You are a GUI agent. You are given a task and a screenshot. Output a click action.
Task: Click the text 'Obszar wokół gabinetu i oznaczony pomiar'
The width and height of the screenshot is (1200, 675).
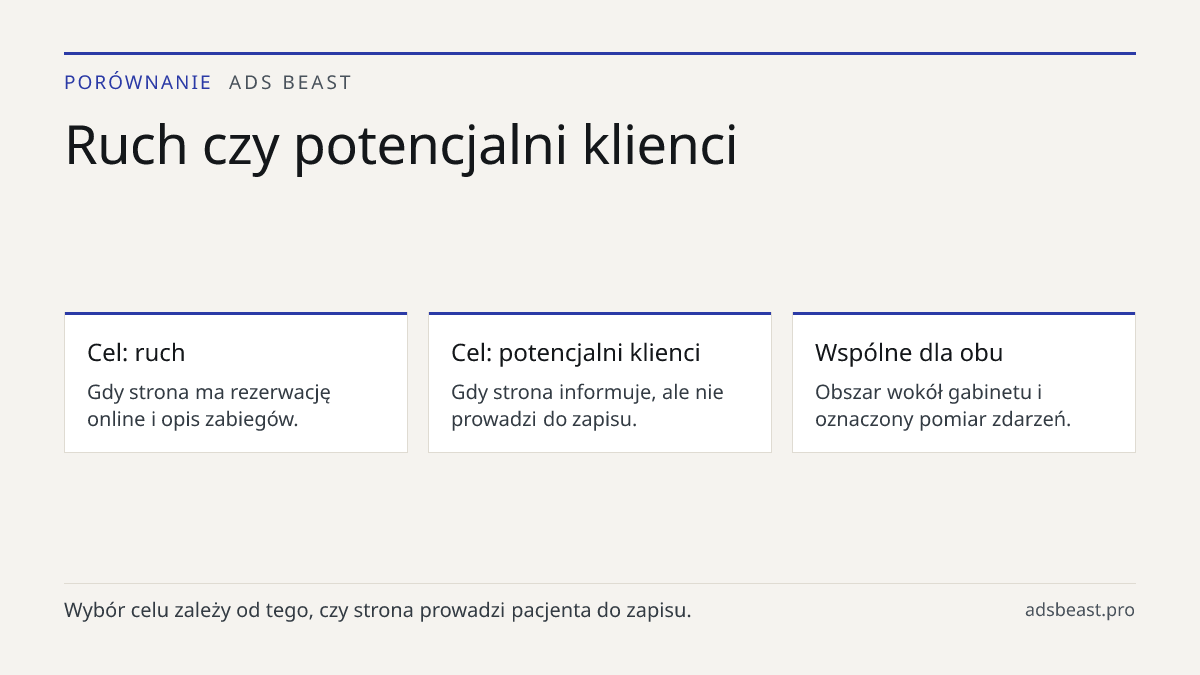943,405
